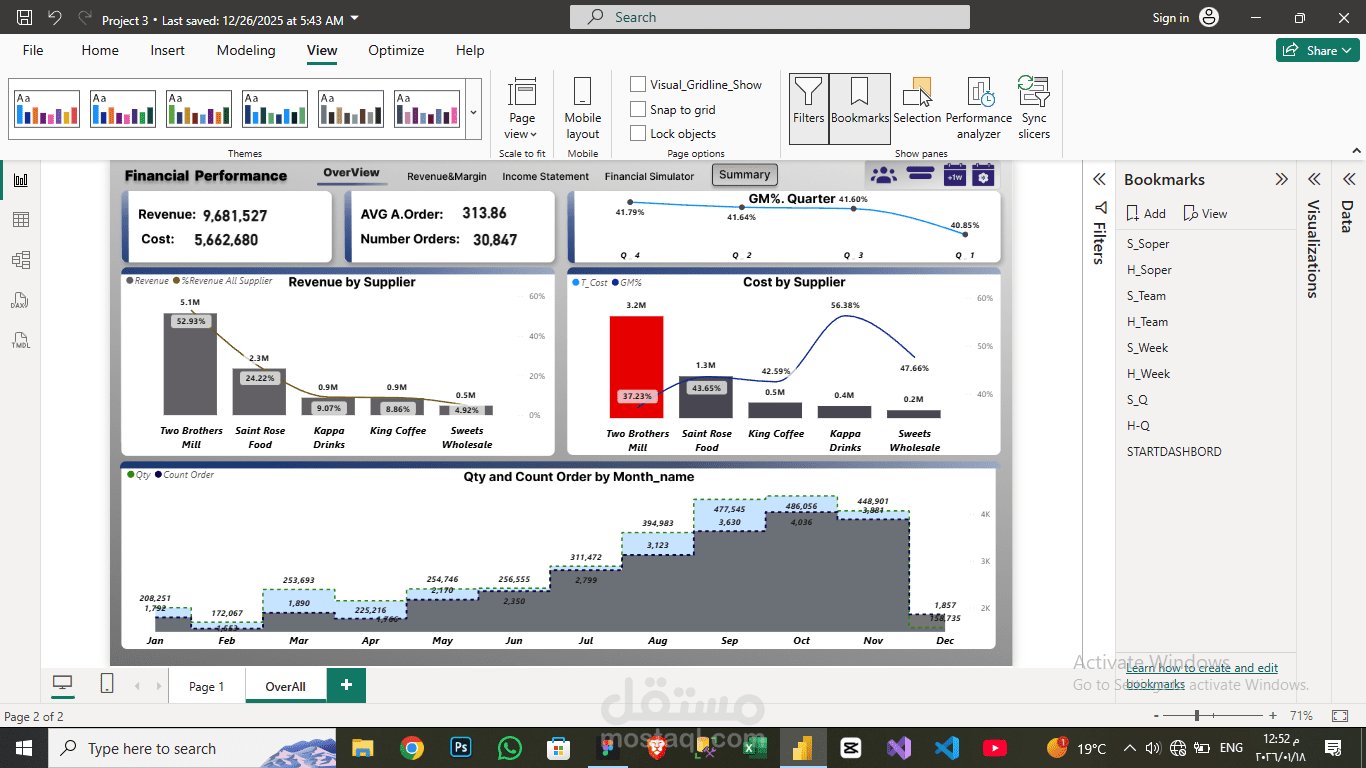The image size is (1366, 768).
Task: Click the Summary button on dashboard
Action: (745, 175)
